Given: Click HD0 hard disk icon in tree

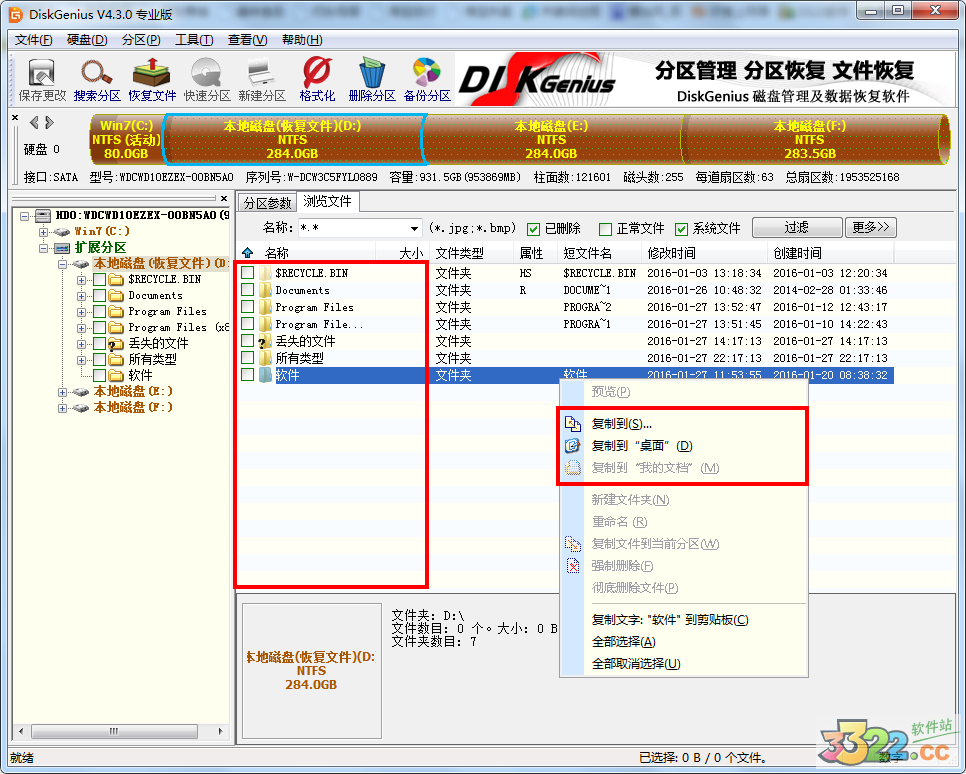Looking at the screenshot, I should pos(43,215).
